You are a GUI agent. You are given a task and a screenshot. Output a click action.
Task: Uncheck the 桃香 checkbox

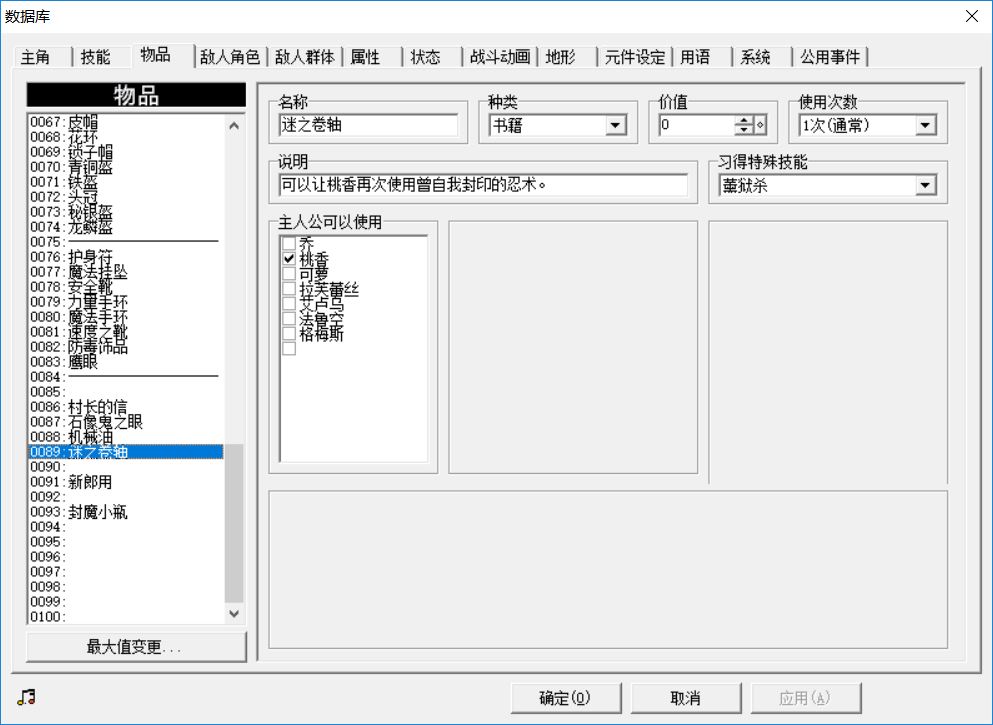[x=290, y=258]
